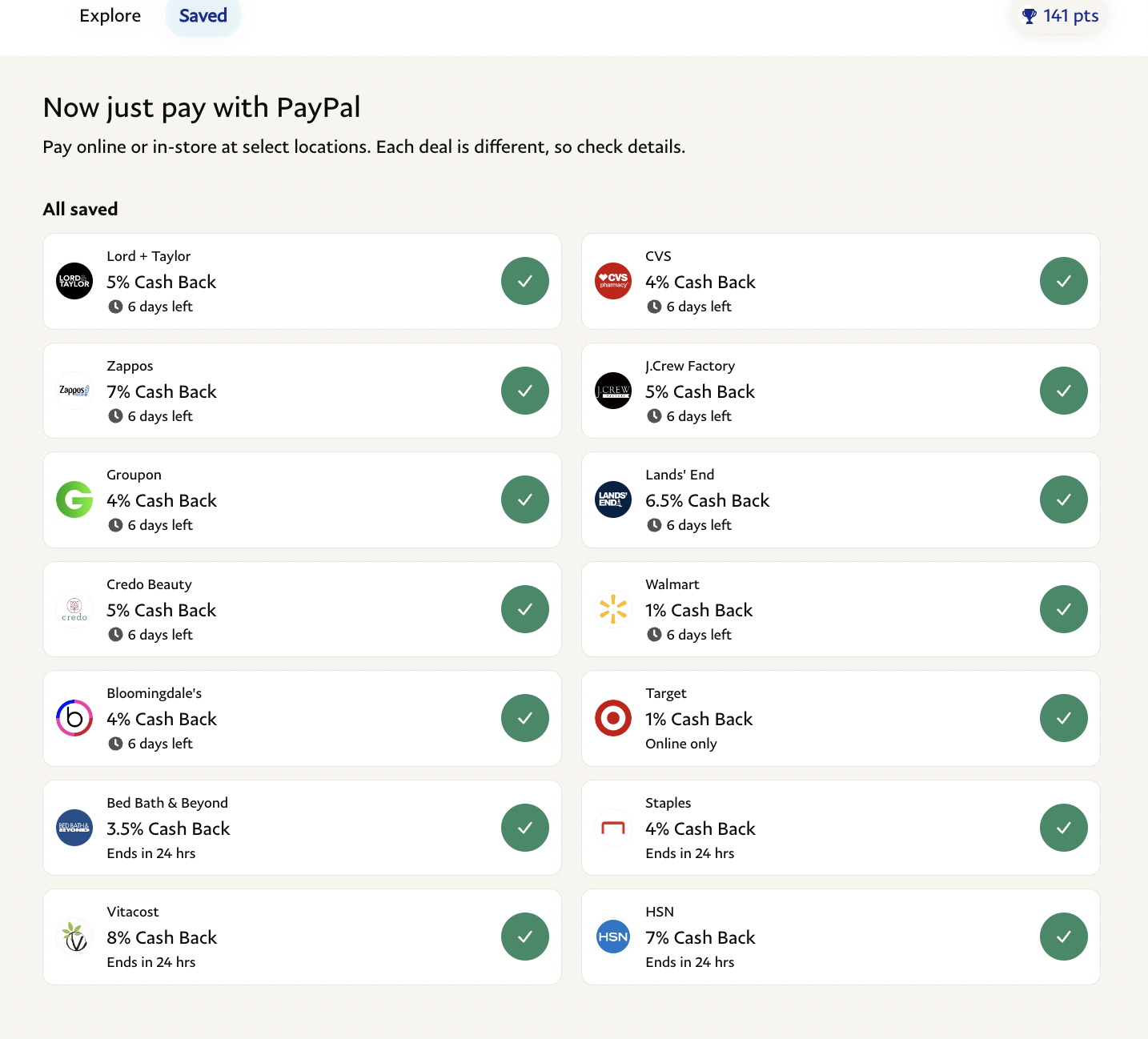Toggle the Target saved checkmark
1148x1039 pixels.
pos(1064,718)
